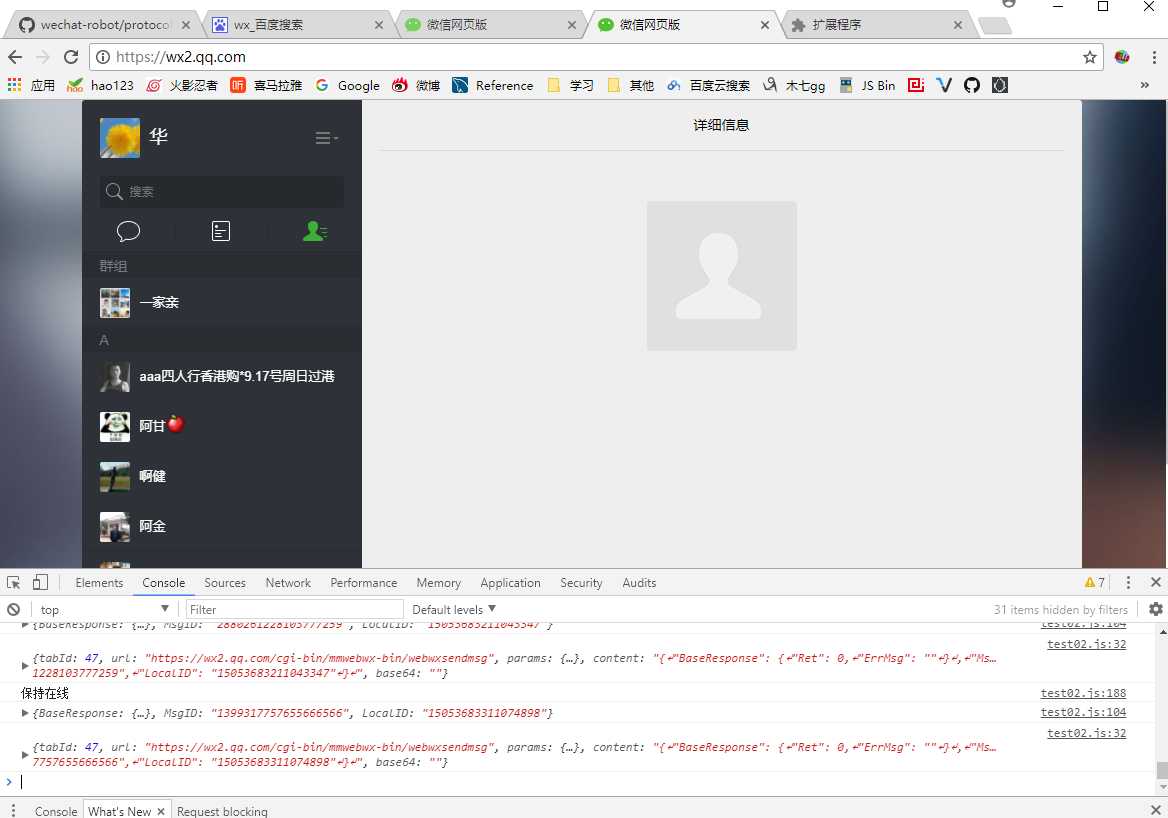Reload the page with the refresh icon

click(71, 57)
